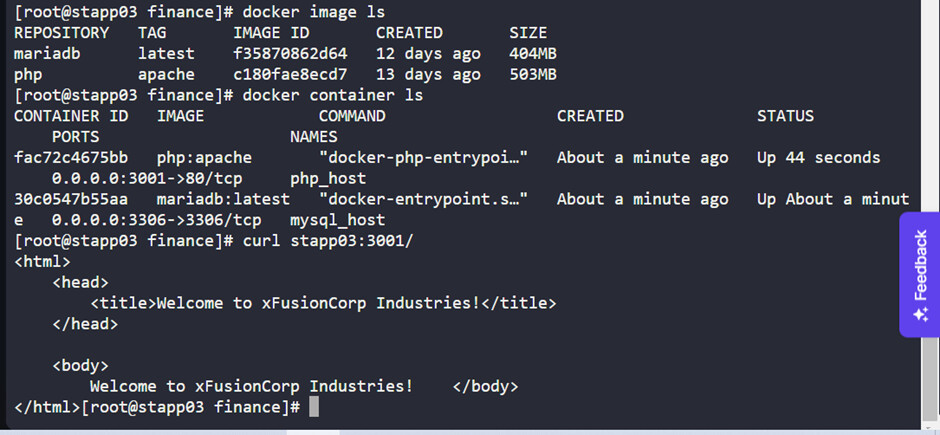Viewport: 940px width, 435px height.
Task: Click the sparkle icon on Feedback tab
Action: coord(920,315)
